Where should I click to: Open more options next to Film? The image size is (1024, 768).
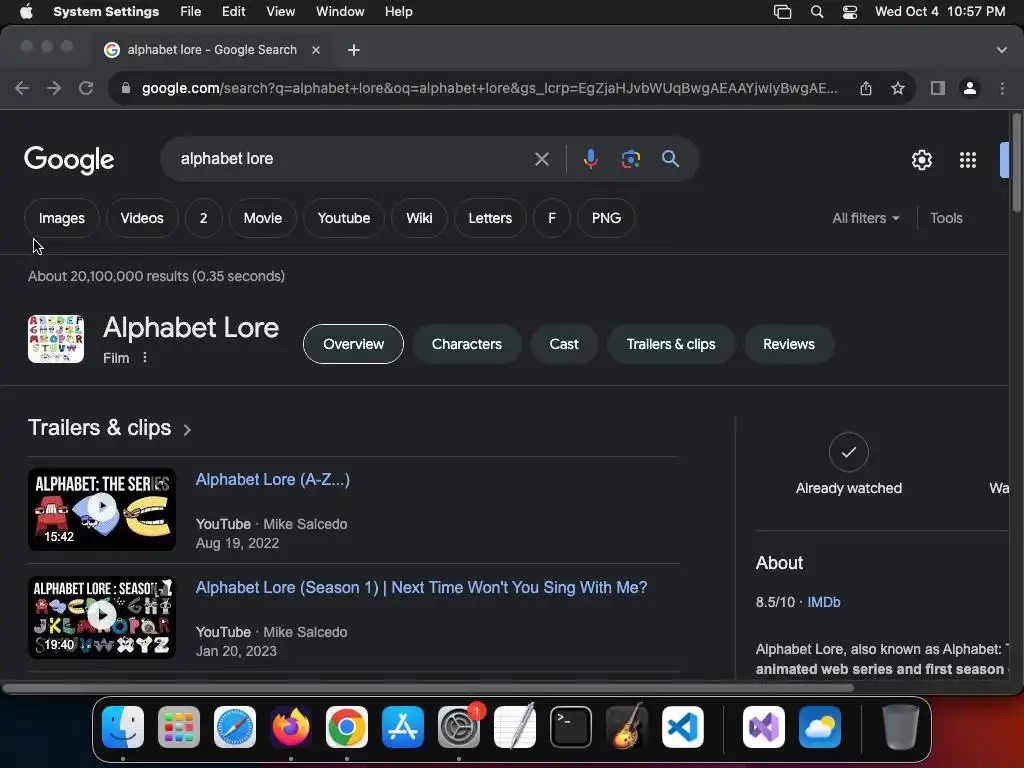click(145, 358)
